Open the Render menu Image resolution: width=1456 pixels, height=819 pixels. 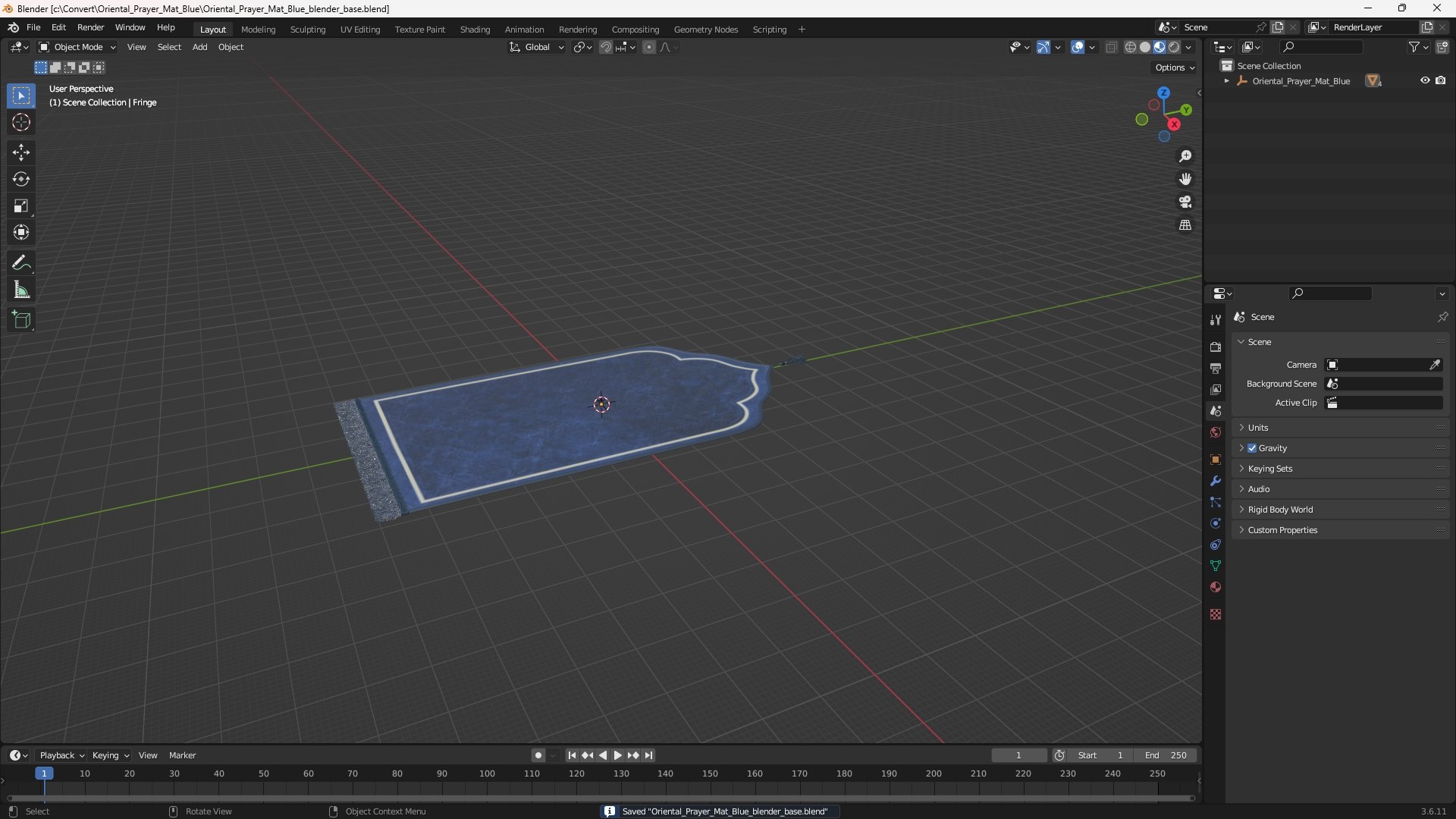pyautogui.click(x=90, y=27)
